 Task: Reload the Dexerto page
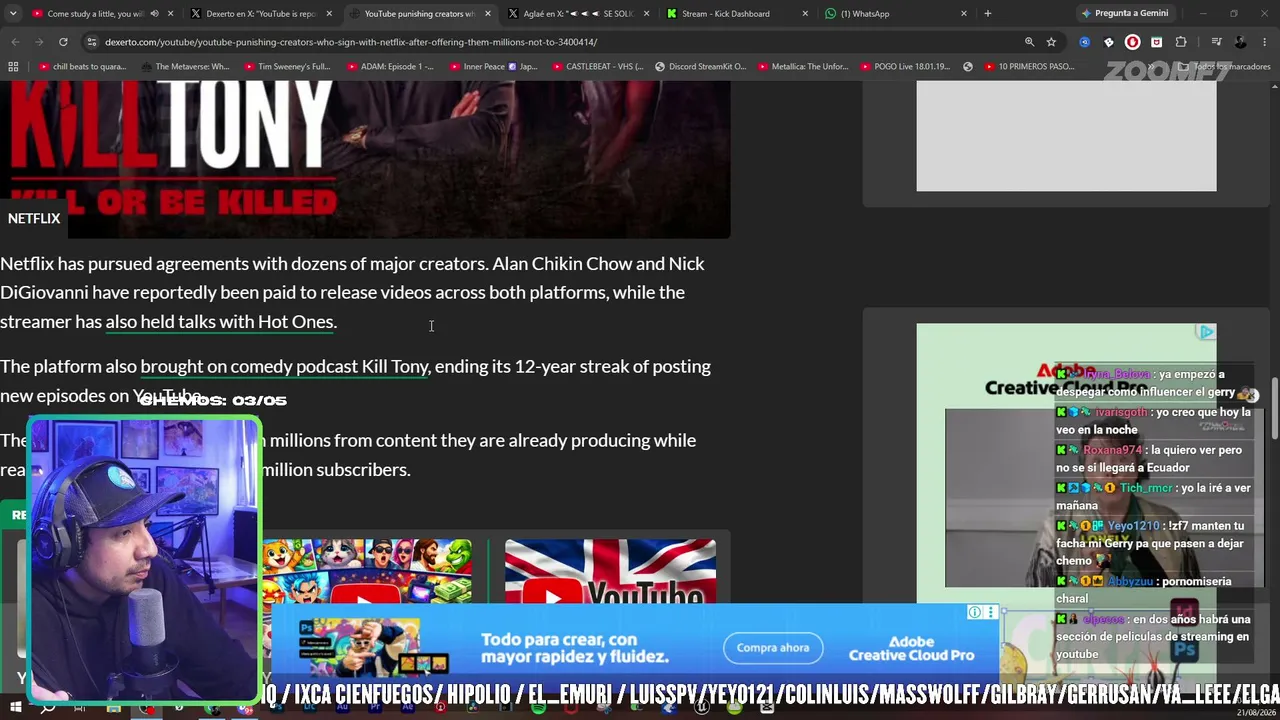pos(63,42)
